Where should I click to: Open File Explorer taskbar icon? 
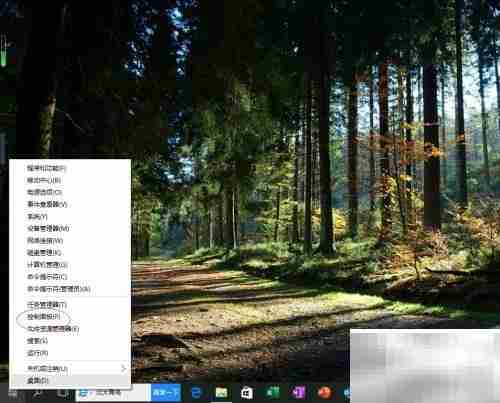221,393
